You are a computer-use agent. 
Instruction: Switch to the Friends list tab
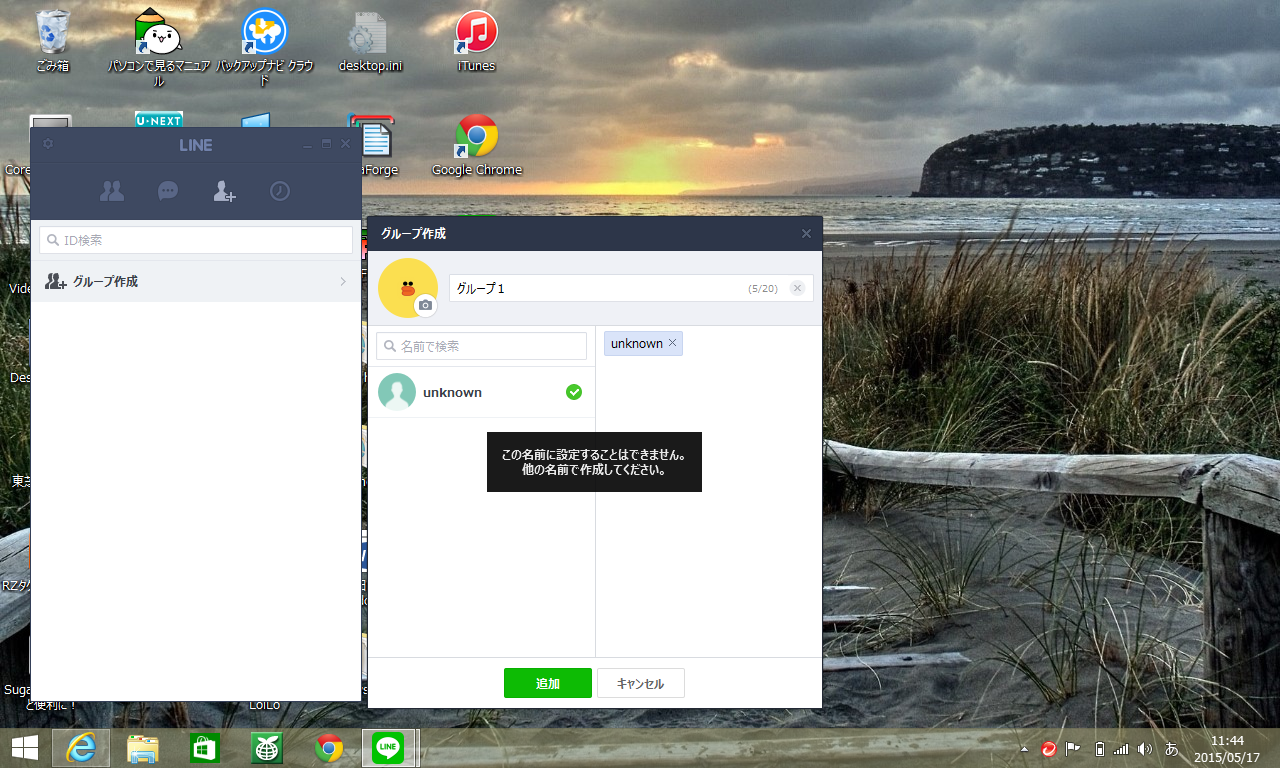(112, 191)
